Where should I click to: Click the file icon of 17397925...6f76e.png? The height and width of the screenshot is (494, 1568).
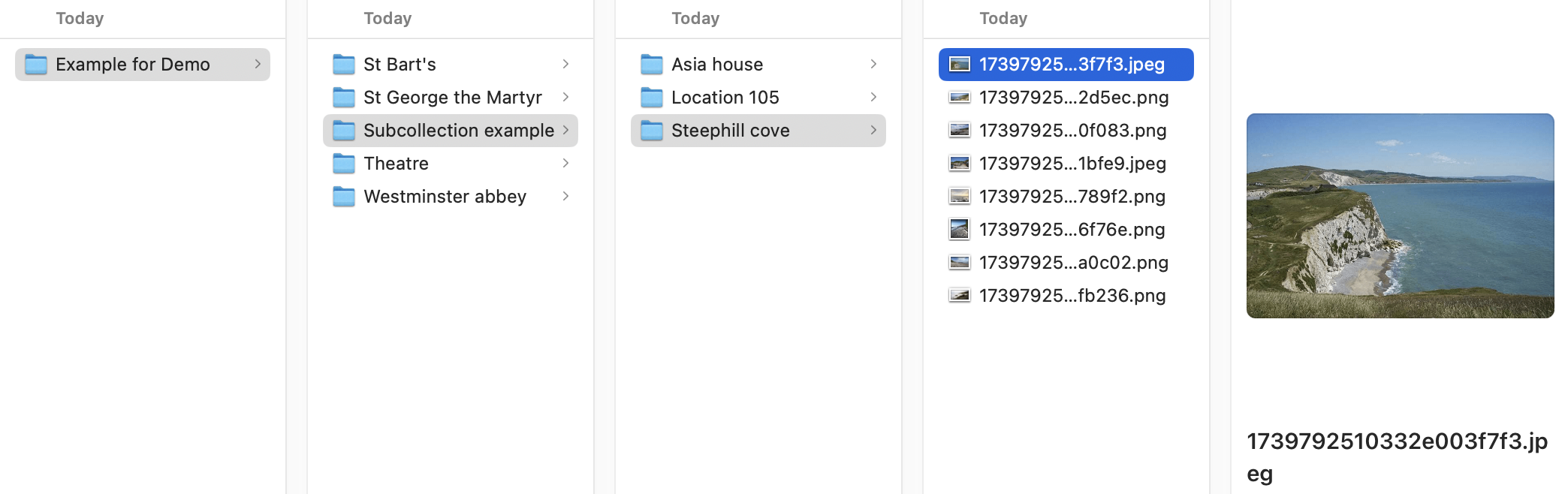(960, 230)
